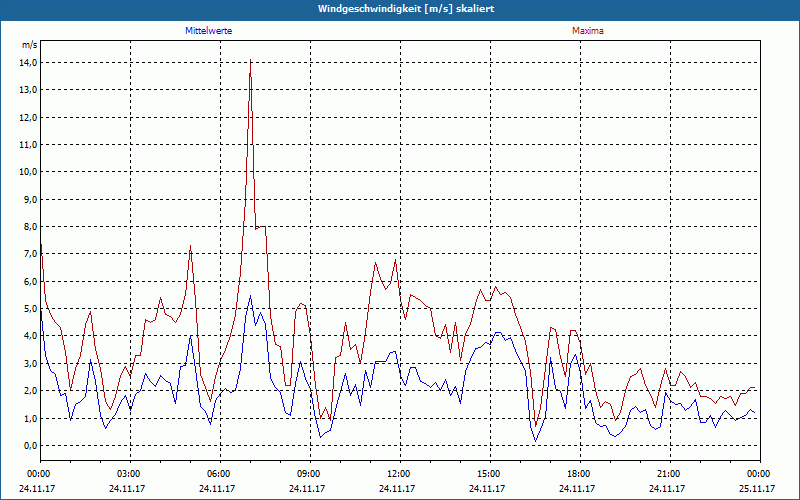Click the 12:00 time axis label
Screen dimensions: 800x500
400,474
